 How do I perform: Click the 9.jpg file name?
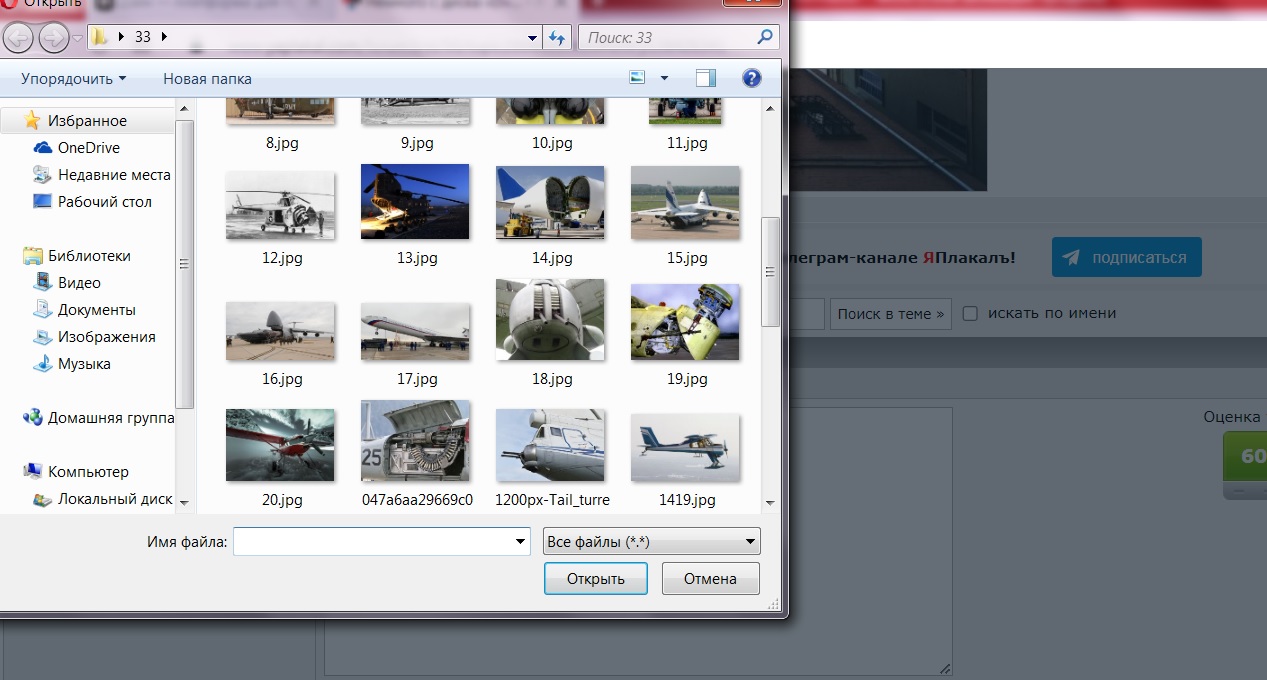pyautogui.click(x=417, y=143)
